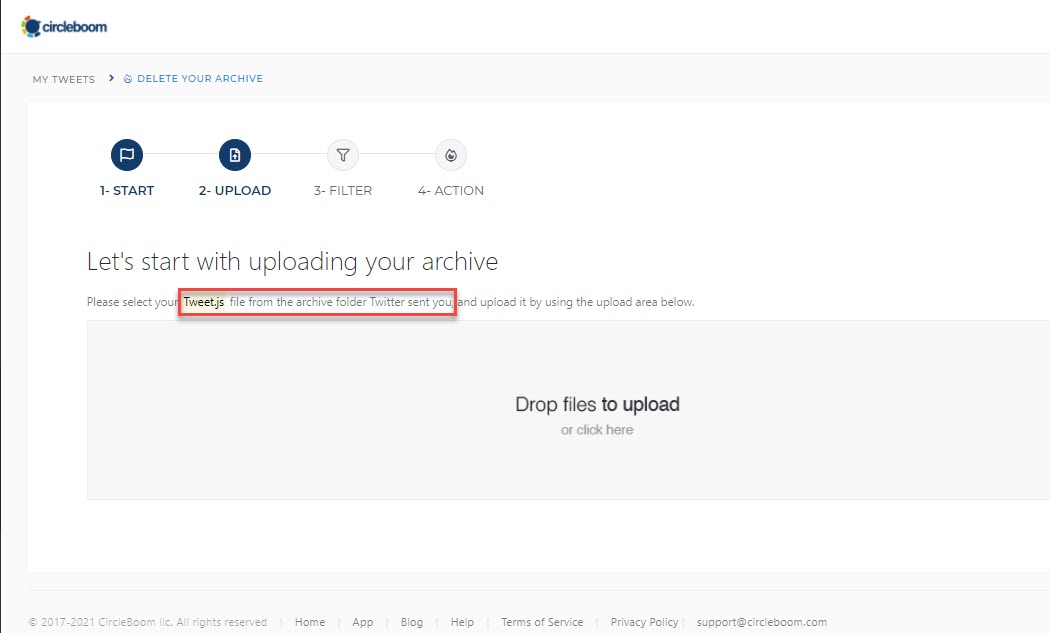Click the Circleboom logo

(x=64, y=27)
